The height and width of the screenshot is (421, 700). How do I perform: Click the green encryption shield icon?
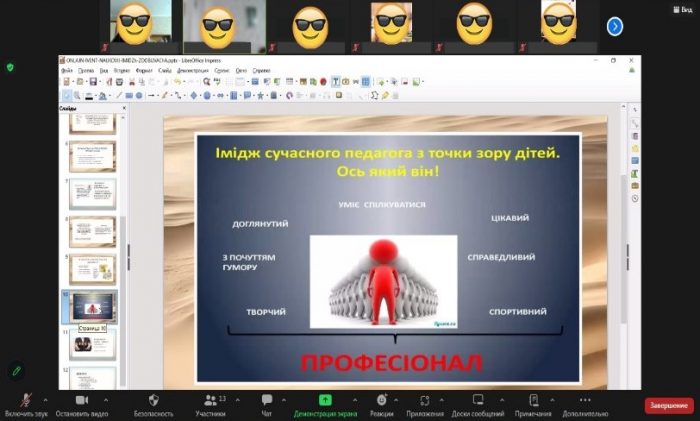coord(10,67)
